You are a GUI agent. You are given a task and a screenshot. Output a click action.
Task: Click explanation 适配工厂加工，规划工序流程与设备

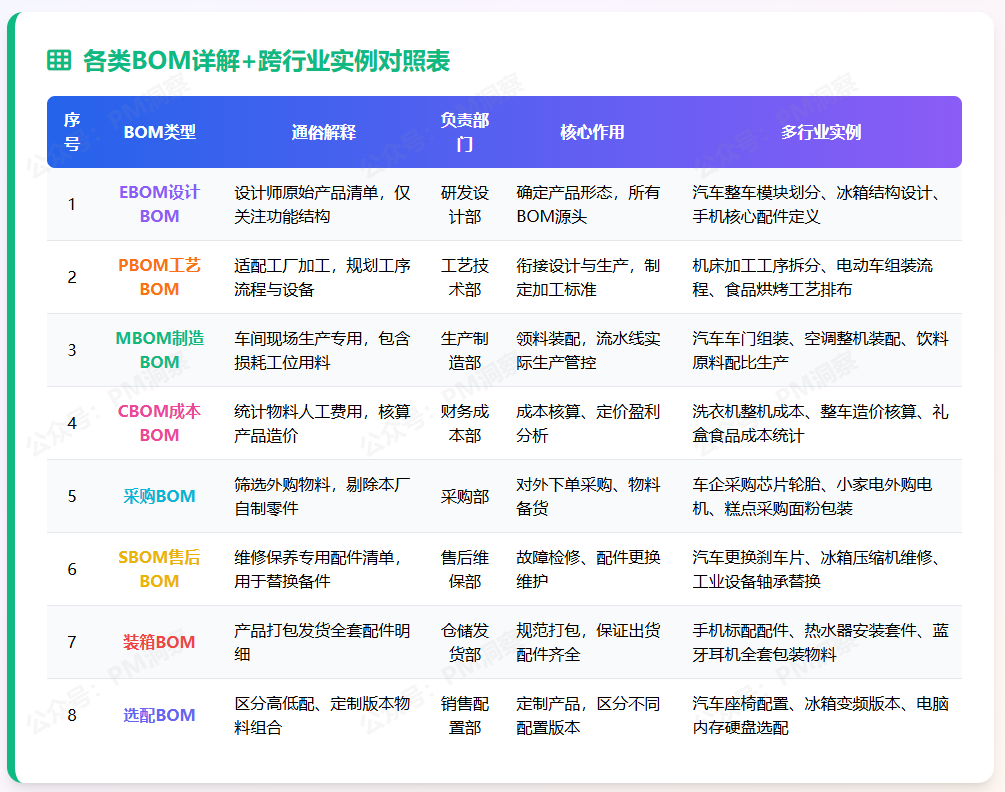pyautogui.click(x=322, y=277)
